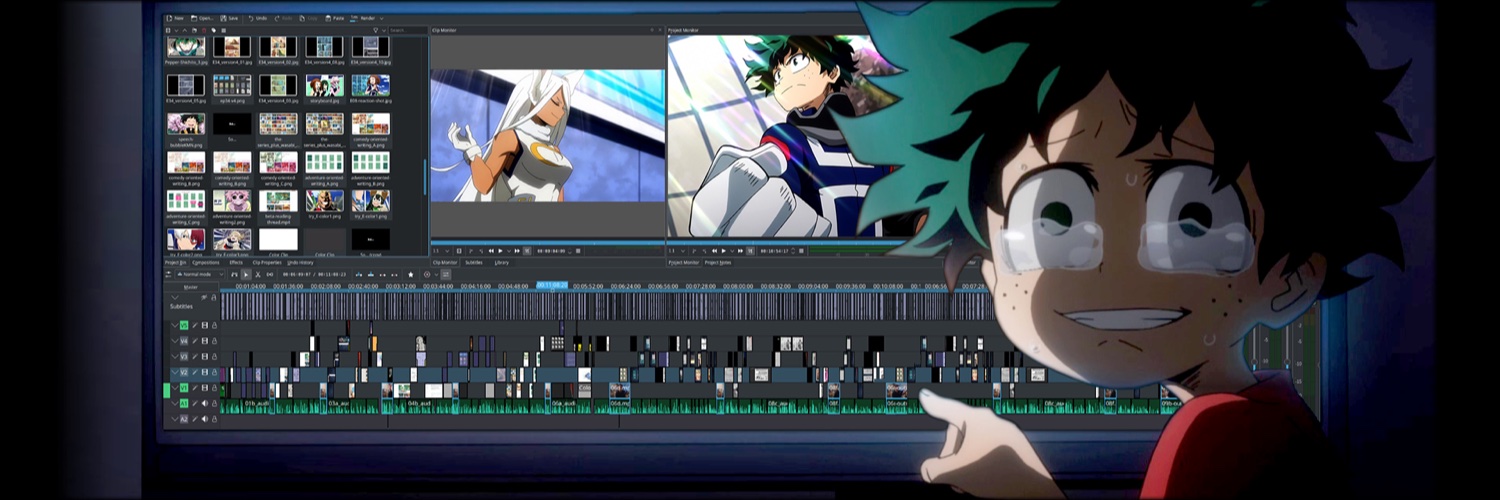This screenshot has width=1500, height=500.
Task: Open the filter dropdown arrow beside the funnel
Action: tap(384, 30)
